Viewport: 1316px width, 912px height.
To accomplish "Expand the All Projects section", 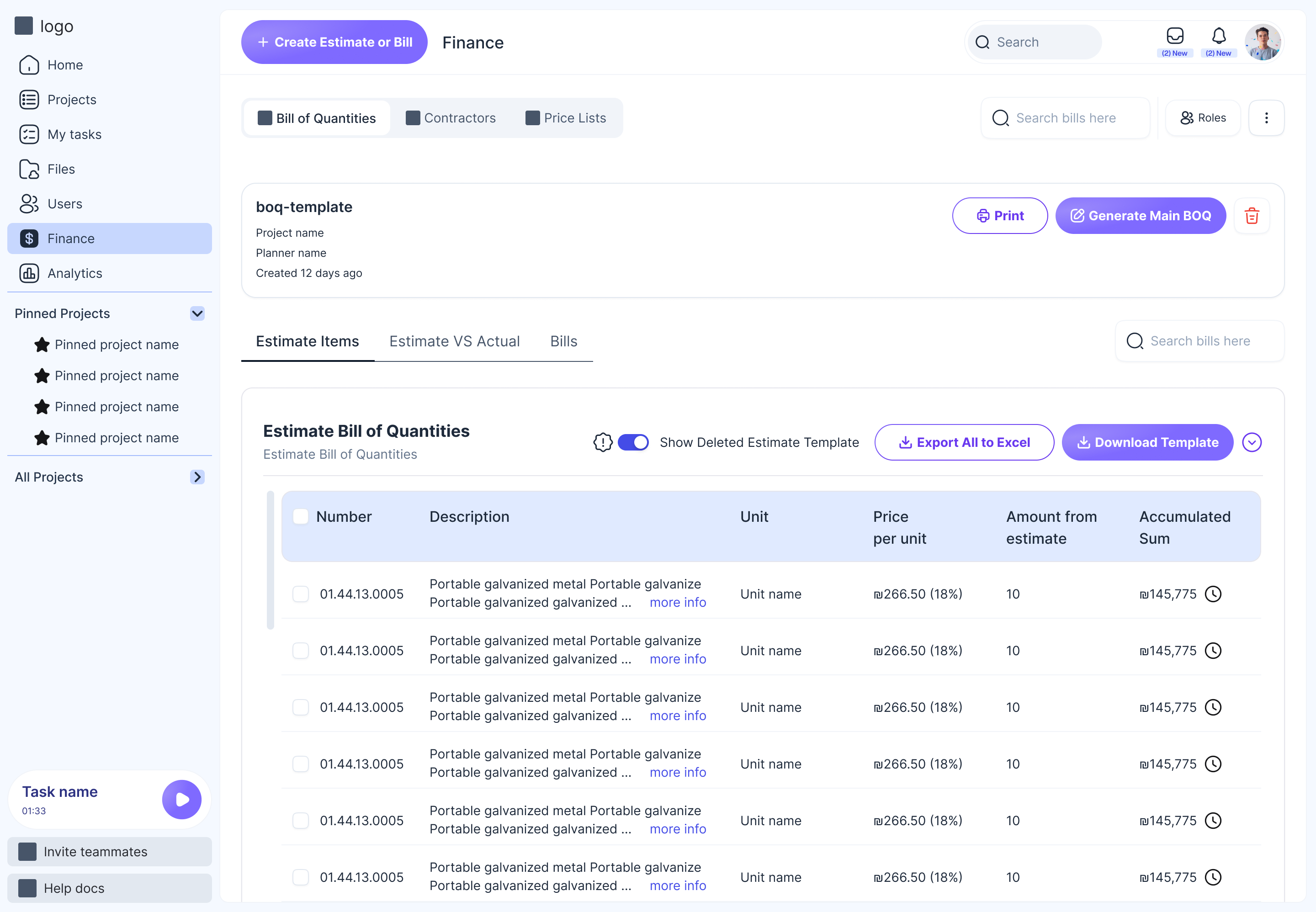I will 197,477.
